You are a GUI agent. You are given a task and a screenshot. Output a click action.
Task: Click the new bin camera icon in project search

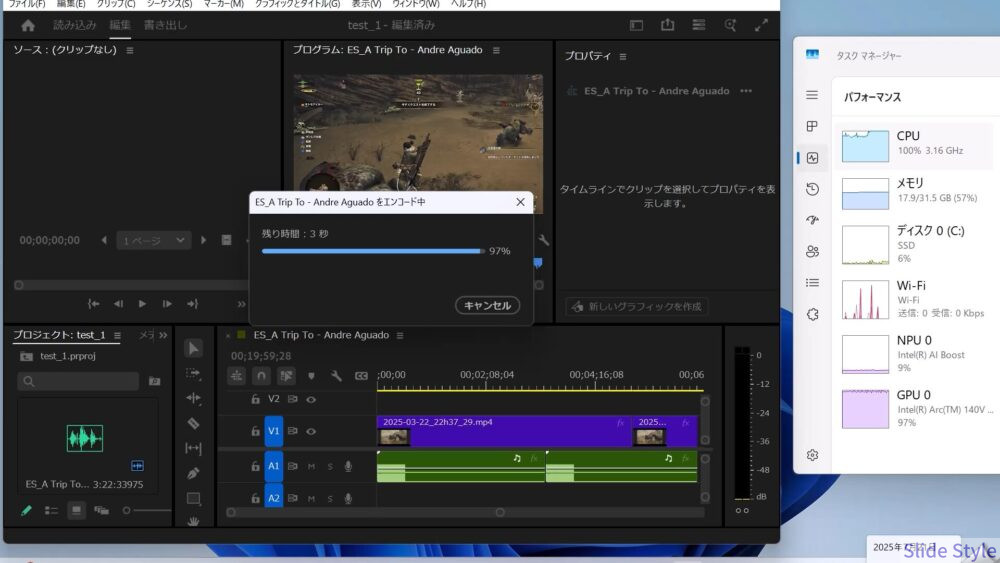click(154, 381)
